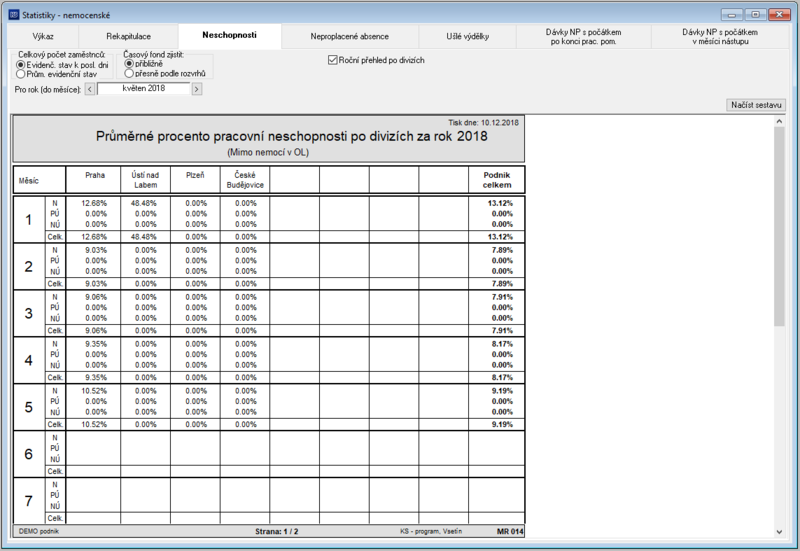Click the report title Průměrné procento pracovní neschopnosti
This screenshot has height=551, width=800.
[291, 136]
